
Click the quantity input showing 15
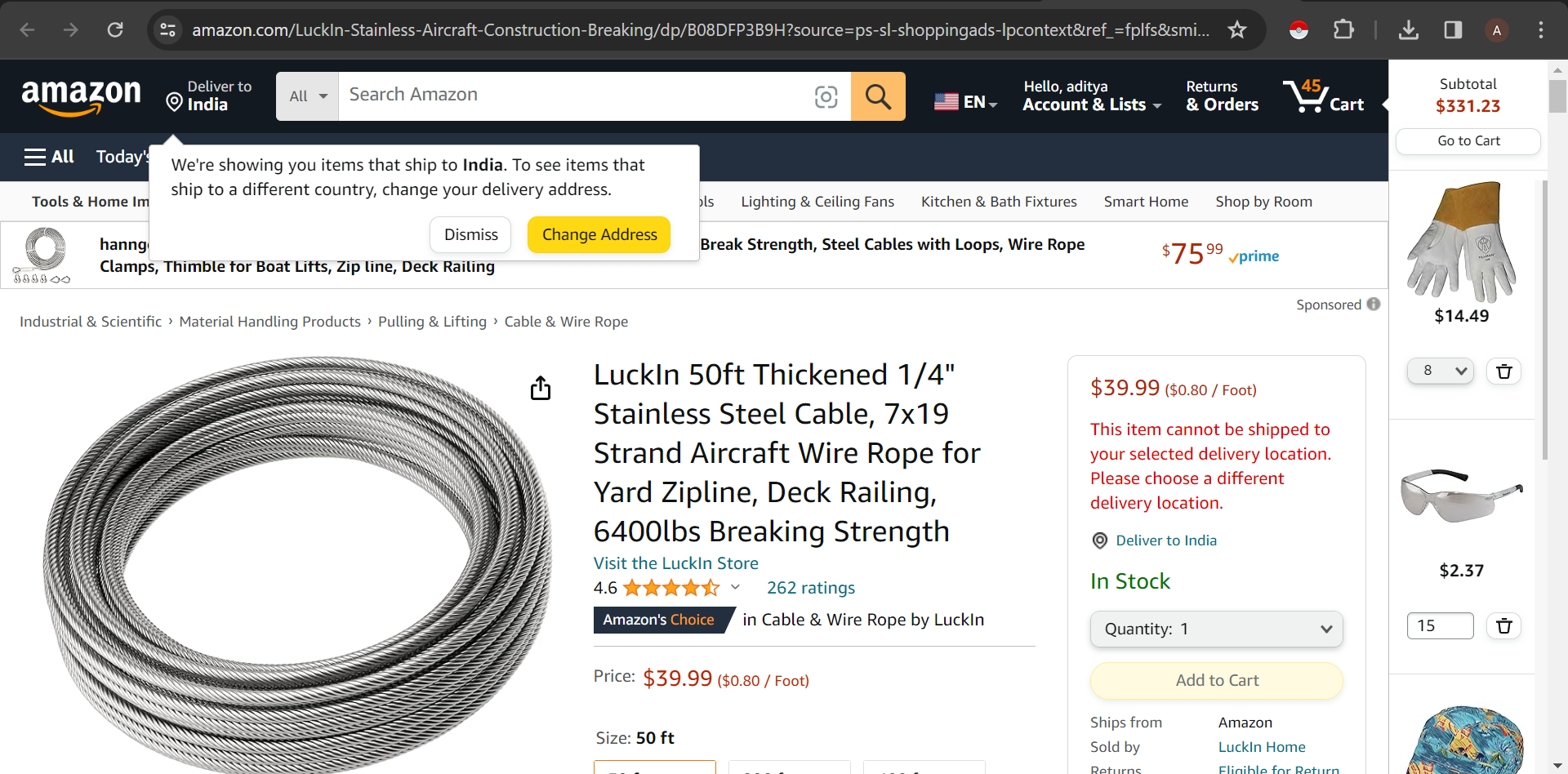[x=1440, y=625]
